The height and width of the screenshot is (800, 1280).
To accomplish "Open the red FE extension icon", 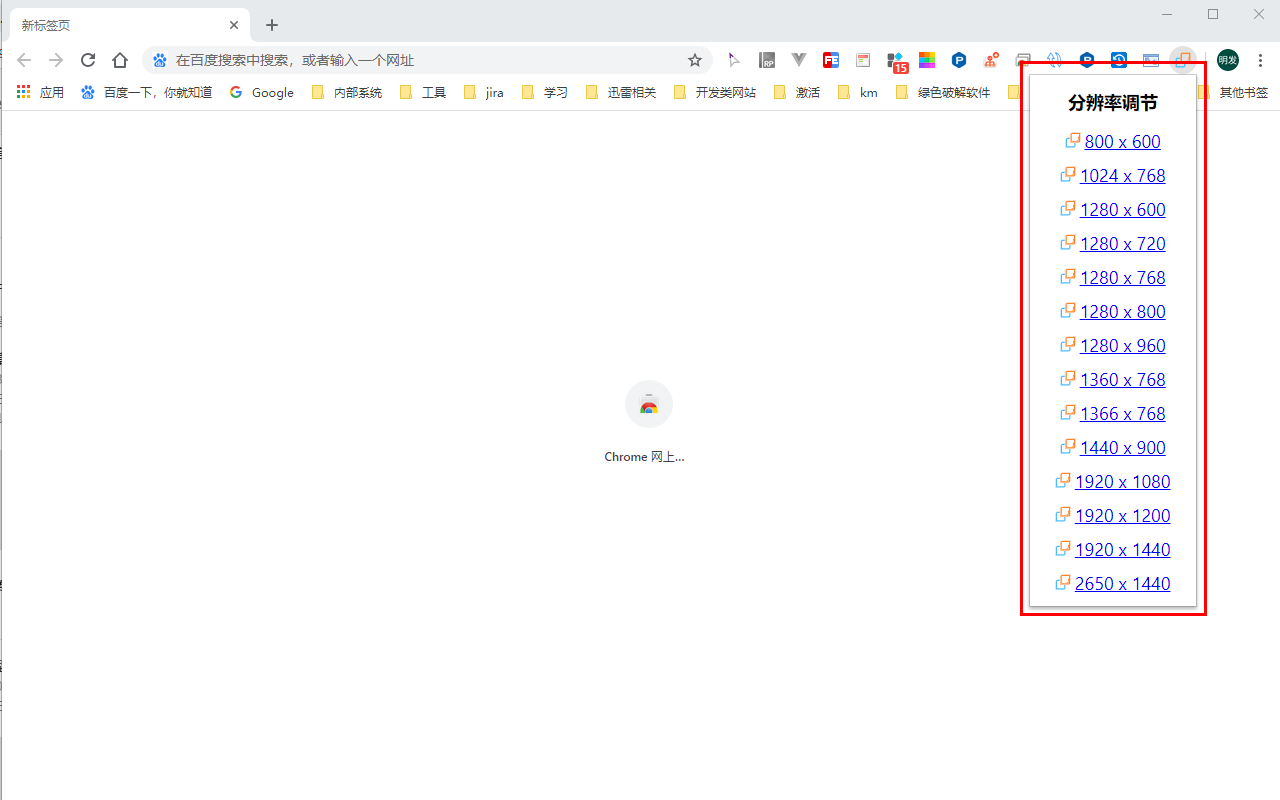I will tap(831, 60).
